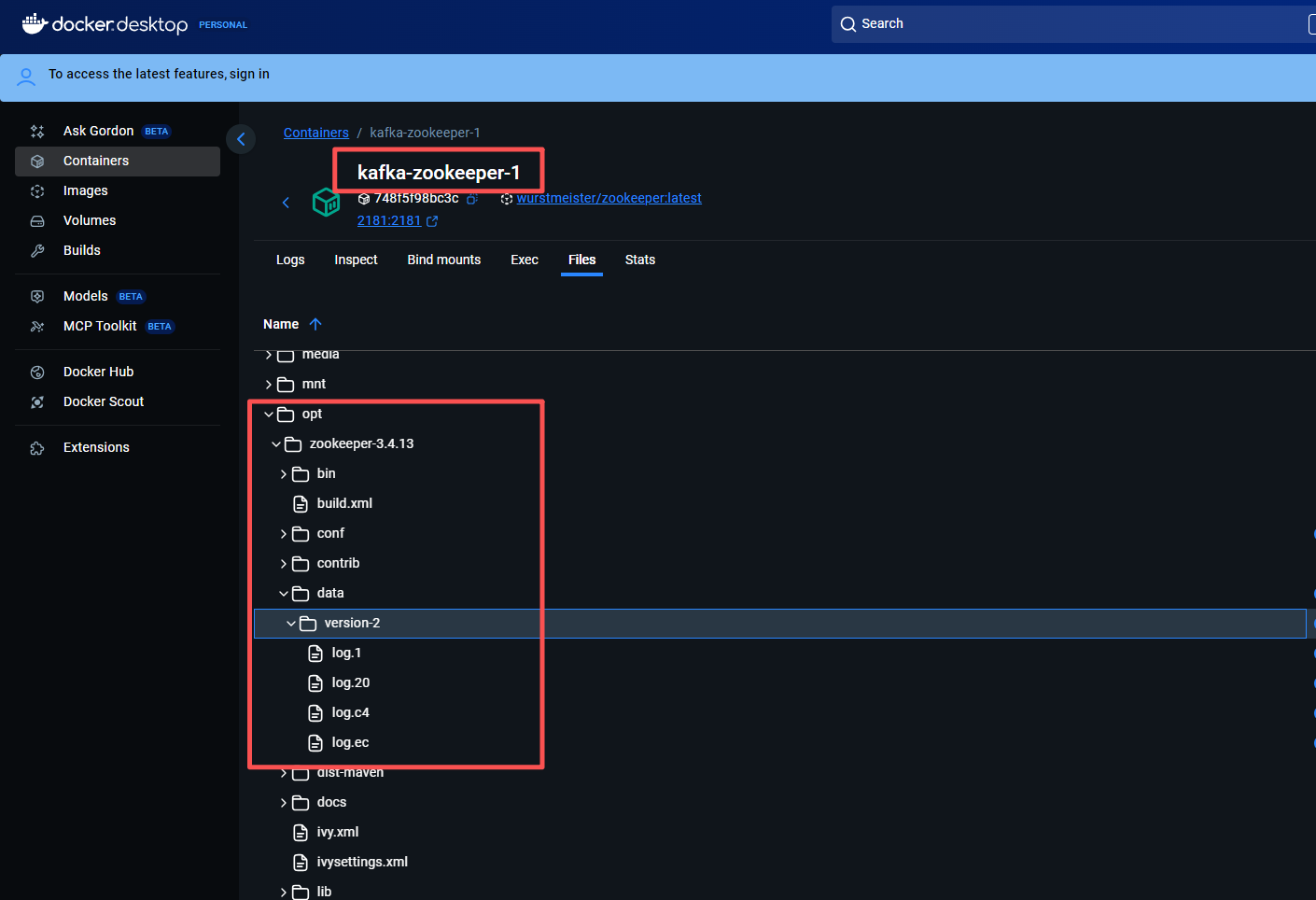Expand the docs folder chevron
The width and height of the screenshot is (1316, 900).
tap(284, 803)
